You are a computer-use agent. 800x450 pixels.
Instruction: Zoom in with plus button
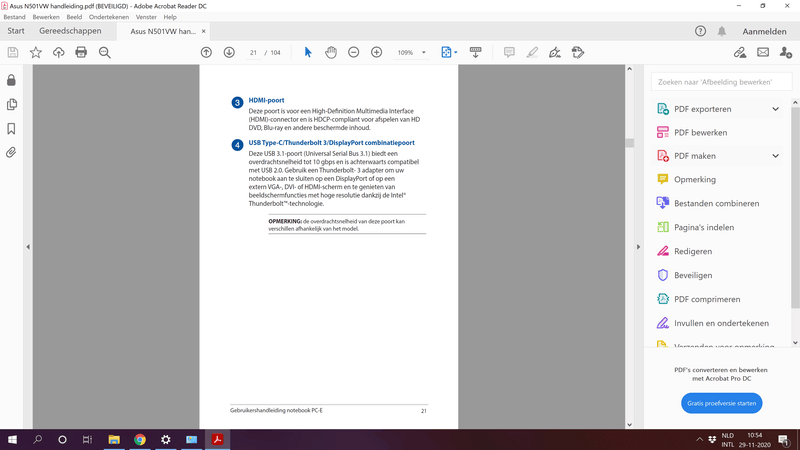[377, 53]
